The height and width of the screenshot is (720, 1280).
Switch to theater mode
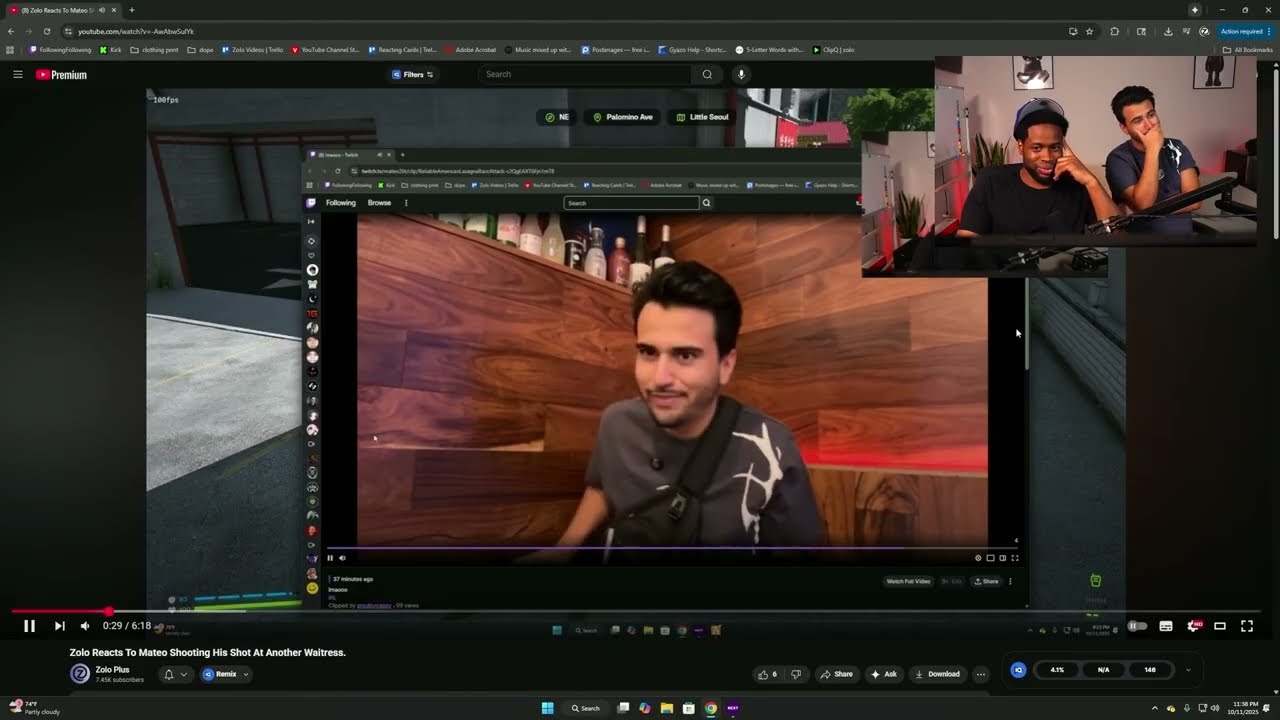click(x=1220, y=626)
